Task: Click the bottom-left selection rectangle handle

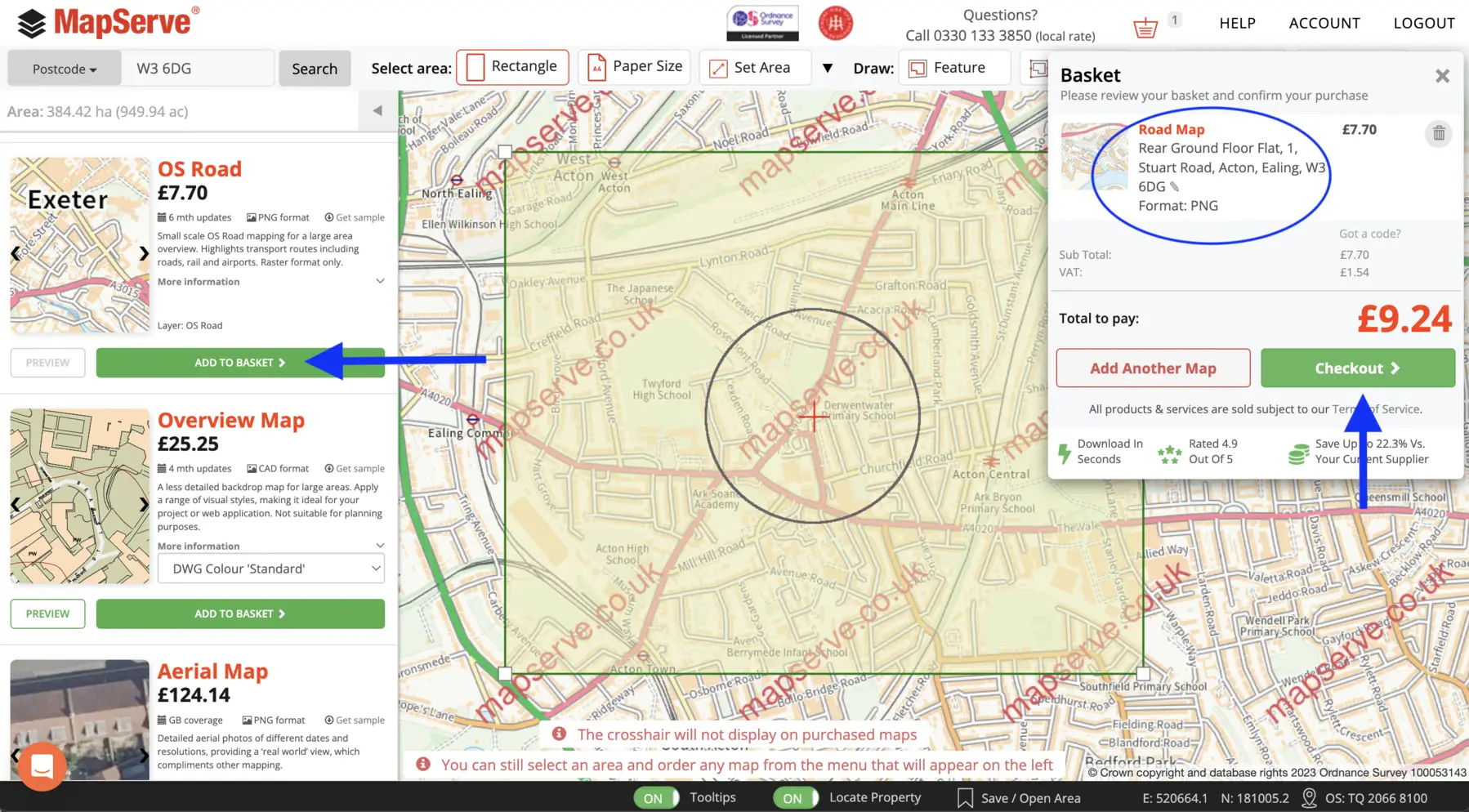Action: (505, 673)
